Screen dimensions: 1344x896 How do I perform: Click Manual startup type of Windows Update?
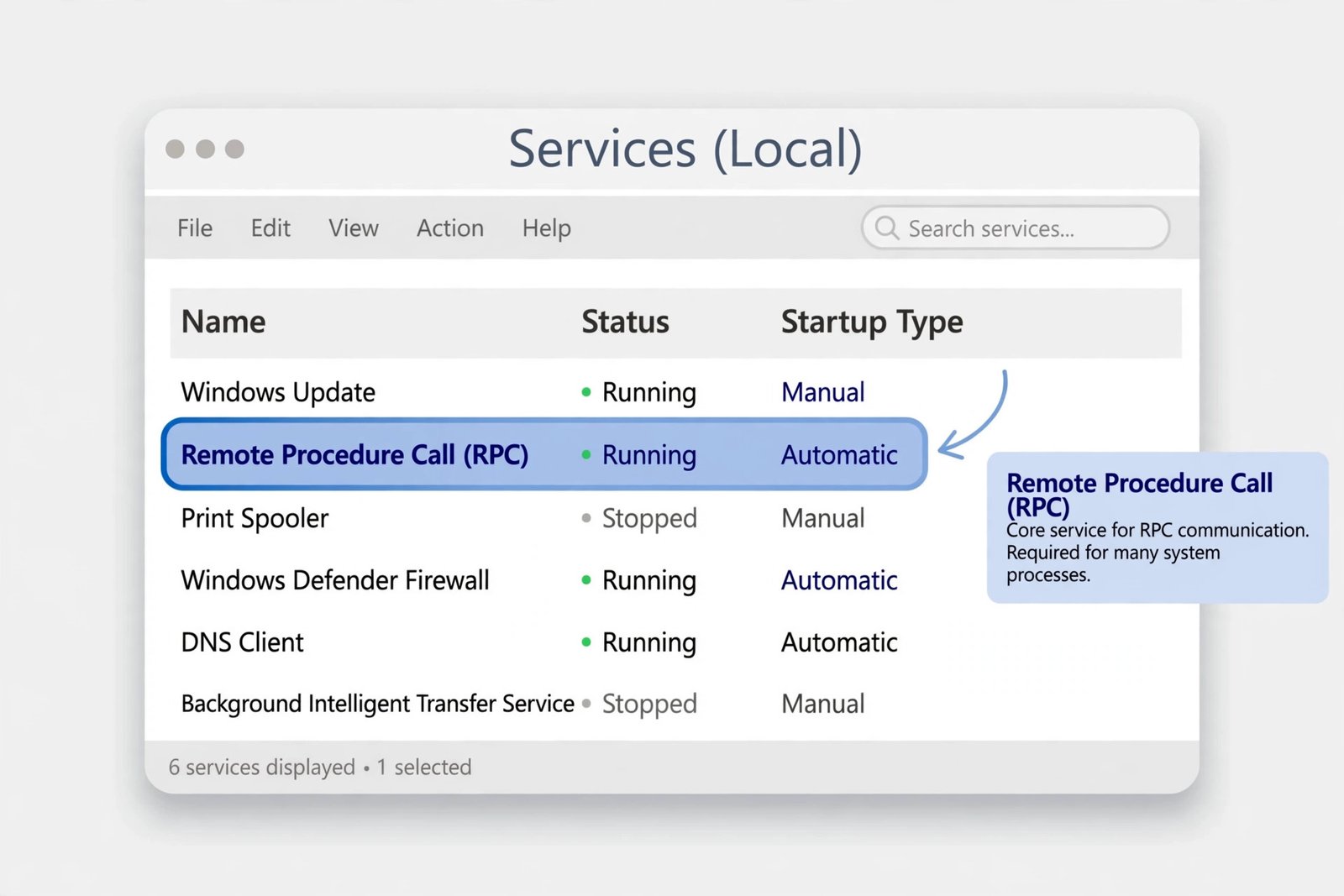coord(823,393)
